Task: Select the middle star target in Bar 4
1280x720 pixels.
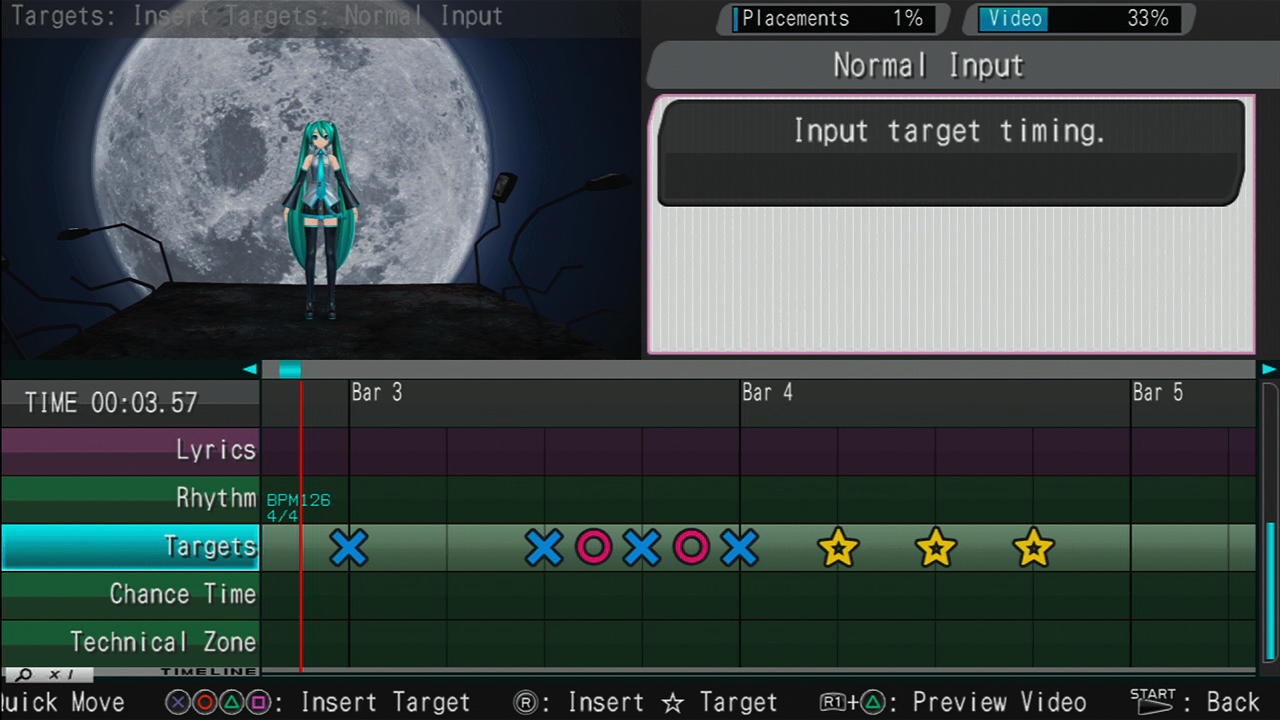Action: pos(935,548)
